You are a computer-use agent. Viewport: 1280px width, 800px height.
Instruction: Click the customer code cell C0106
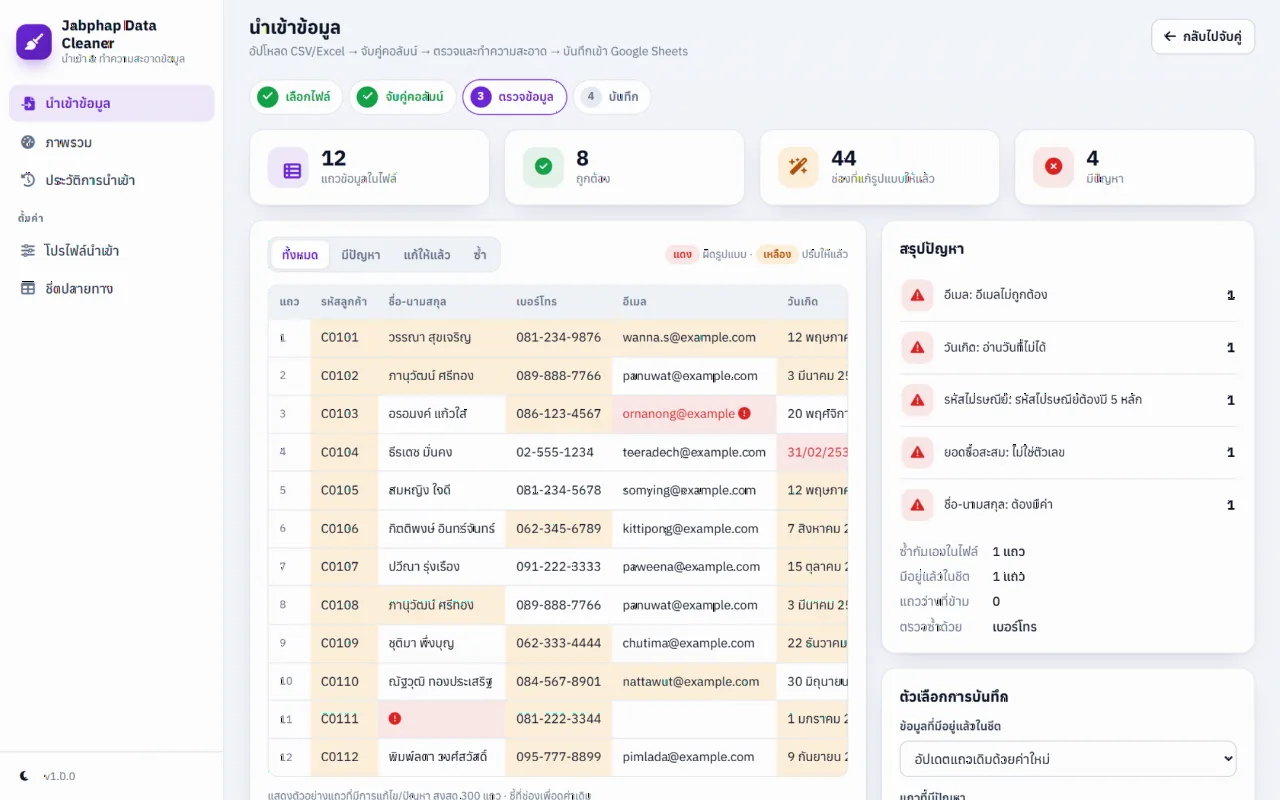coord(344,528)
